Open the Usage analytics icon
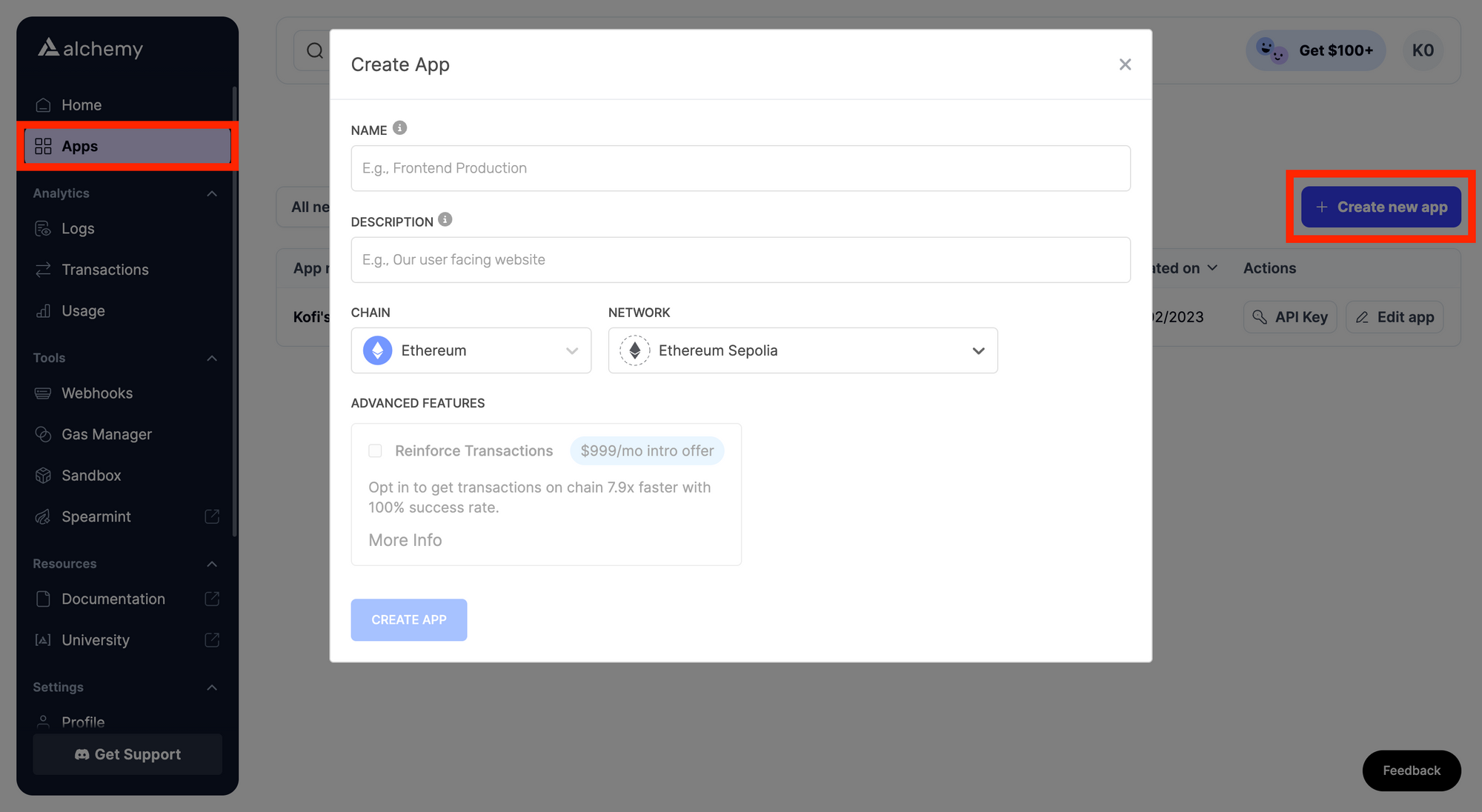 pos(44,310)
